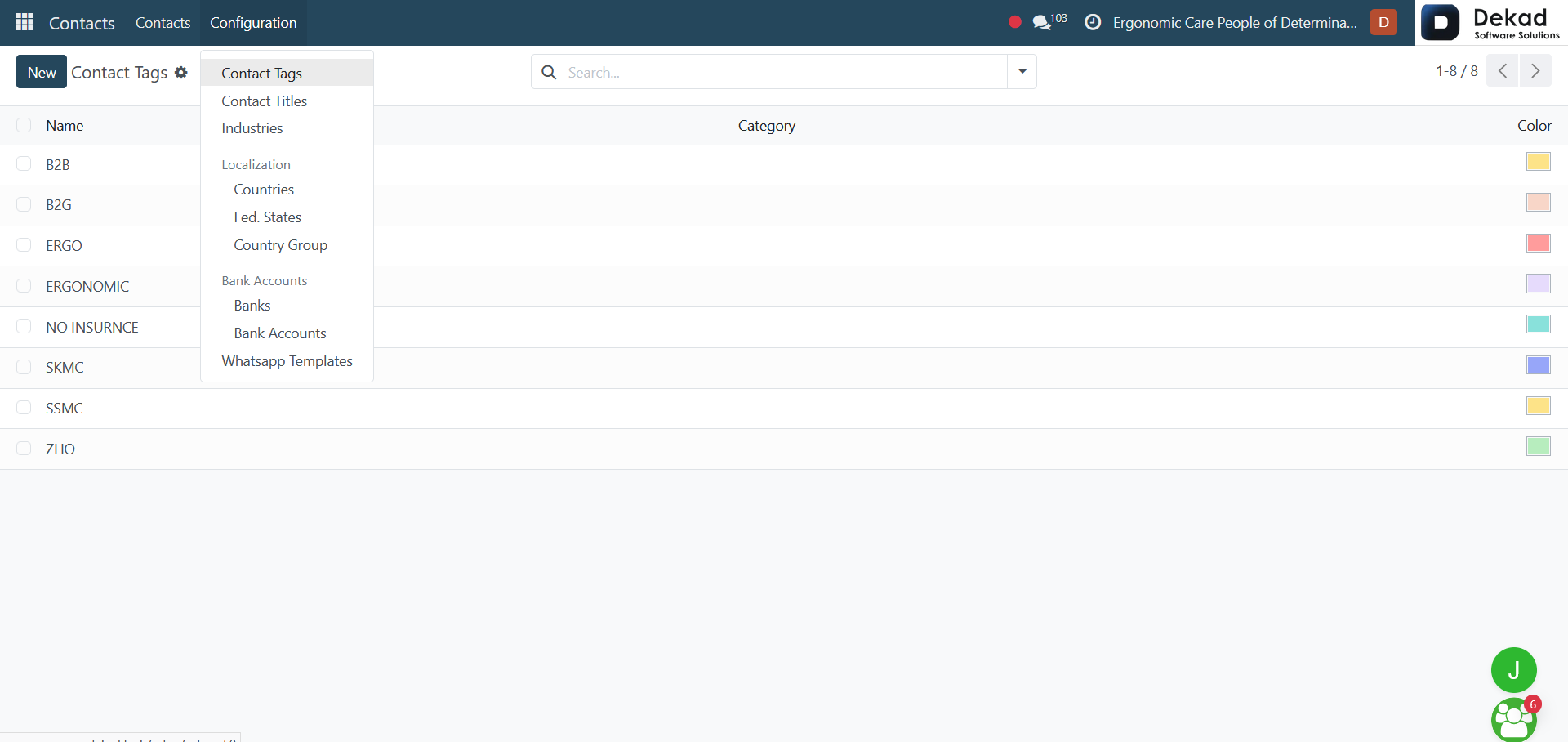Click the Color column header
The height and width of the screenshot is (742, 1568).
(x=1535, y=125)
